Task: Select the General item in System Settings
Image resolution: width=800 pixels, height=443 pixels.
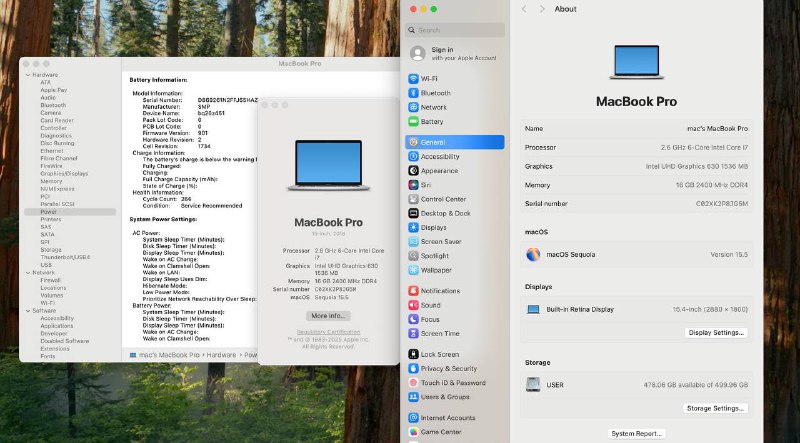Action: (455, 142)
